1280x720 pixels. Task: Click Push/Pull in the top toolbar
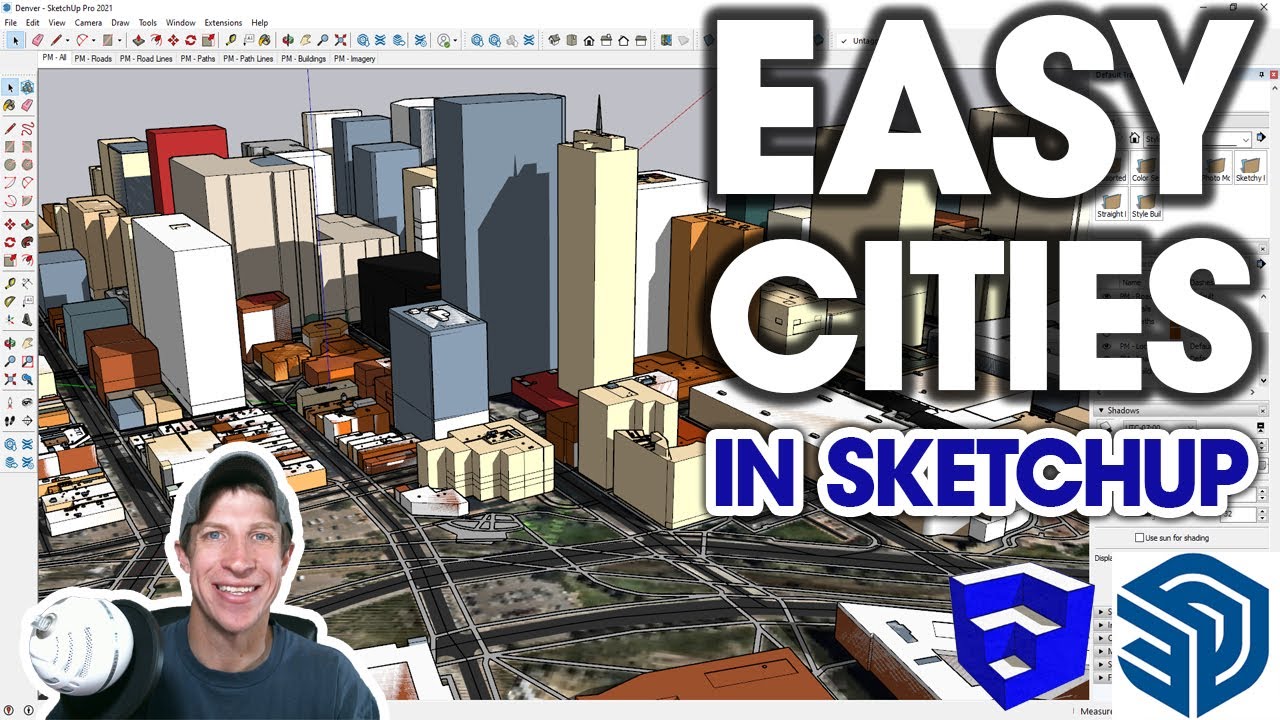click(139, 40)
